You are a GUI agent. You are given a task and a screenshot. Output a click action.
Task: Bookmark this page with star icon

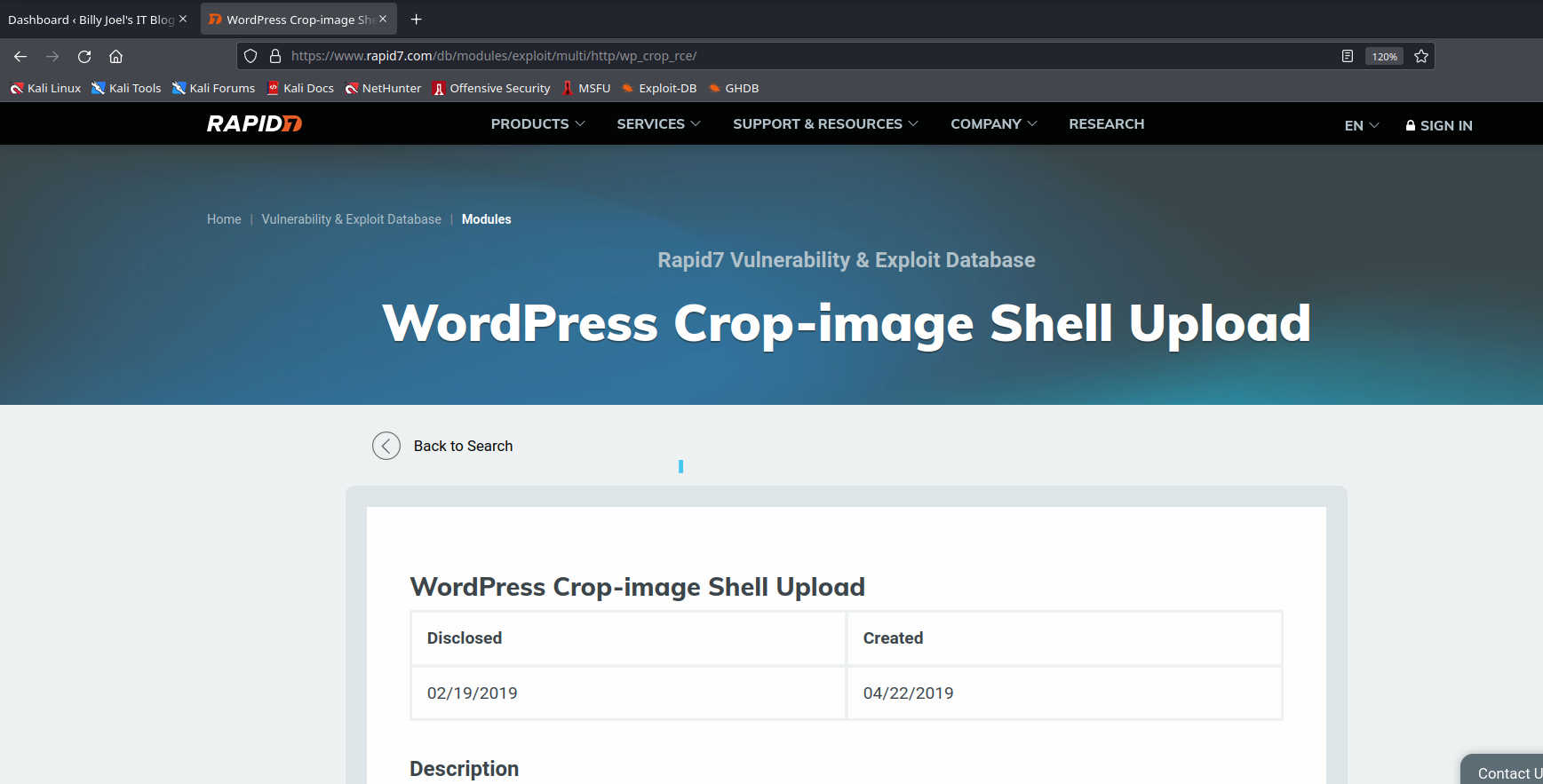[x=1421, y=57]
